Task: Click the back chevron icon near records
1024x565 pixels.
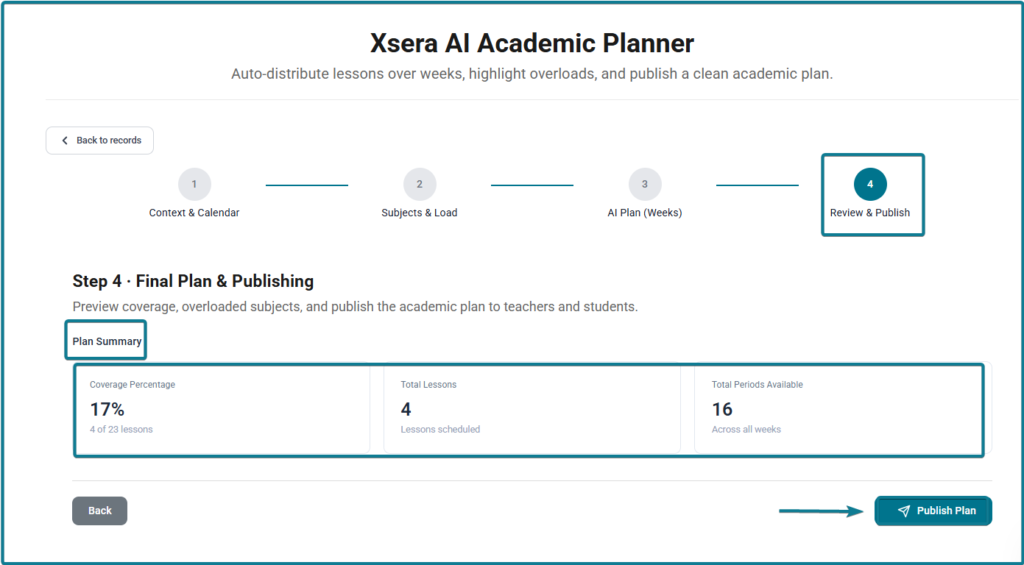Action: click(65, 140)
